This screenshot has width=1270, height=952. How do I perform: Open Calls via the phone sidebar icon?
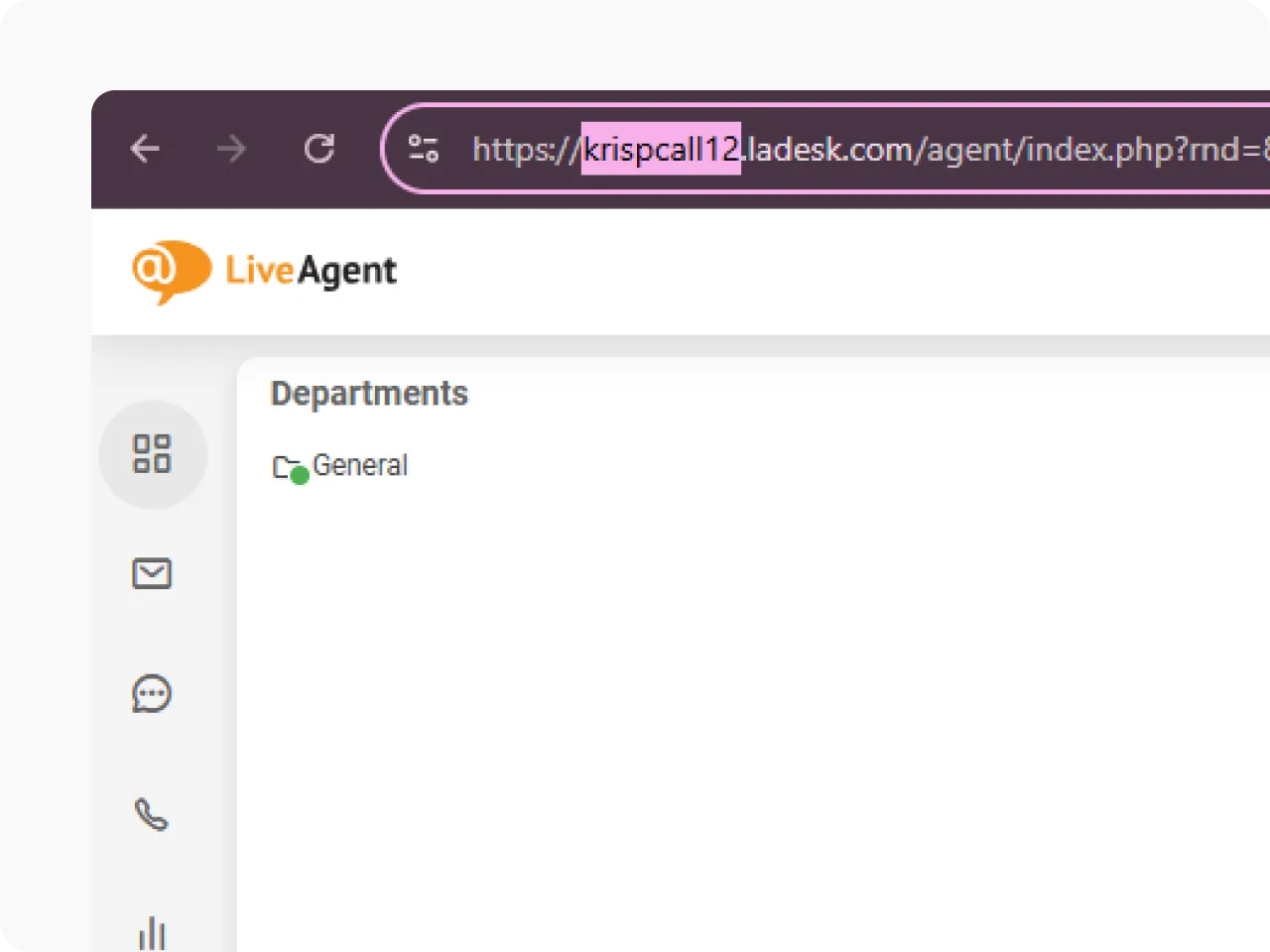[152, 814]
